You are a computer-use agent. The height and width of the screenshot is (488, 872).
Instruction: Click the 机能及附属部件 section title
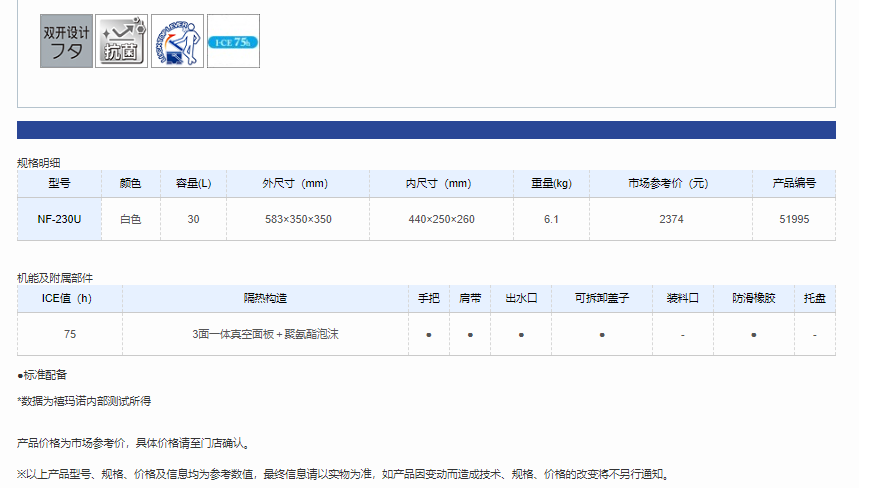(55, 278)
